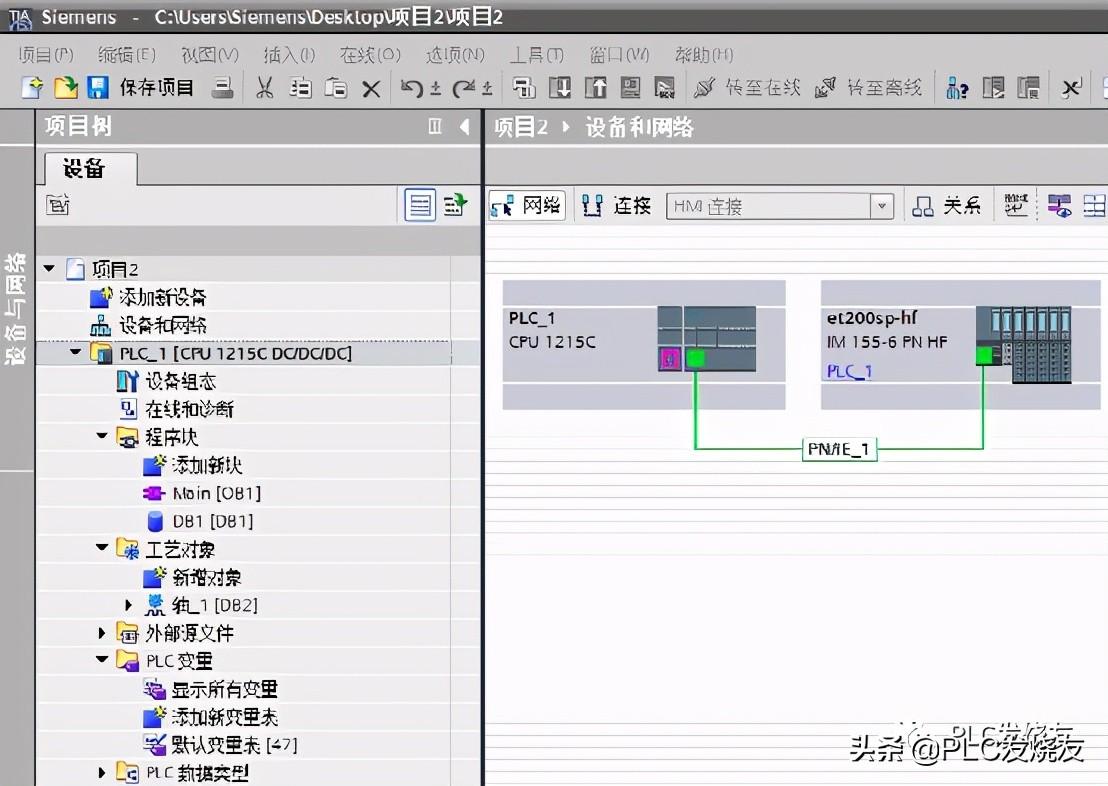This screenshot has width=1108, height=786.
Task: Click the Stop CPU icon
Action: tap(1028, 88)
